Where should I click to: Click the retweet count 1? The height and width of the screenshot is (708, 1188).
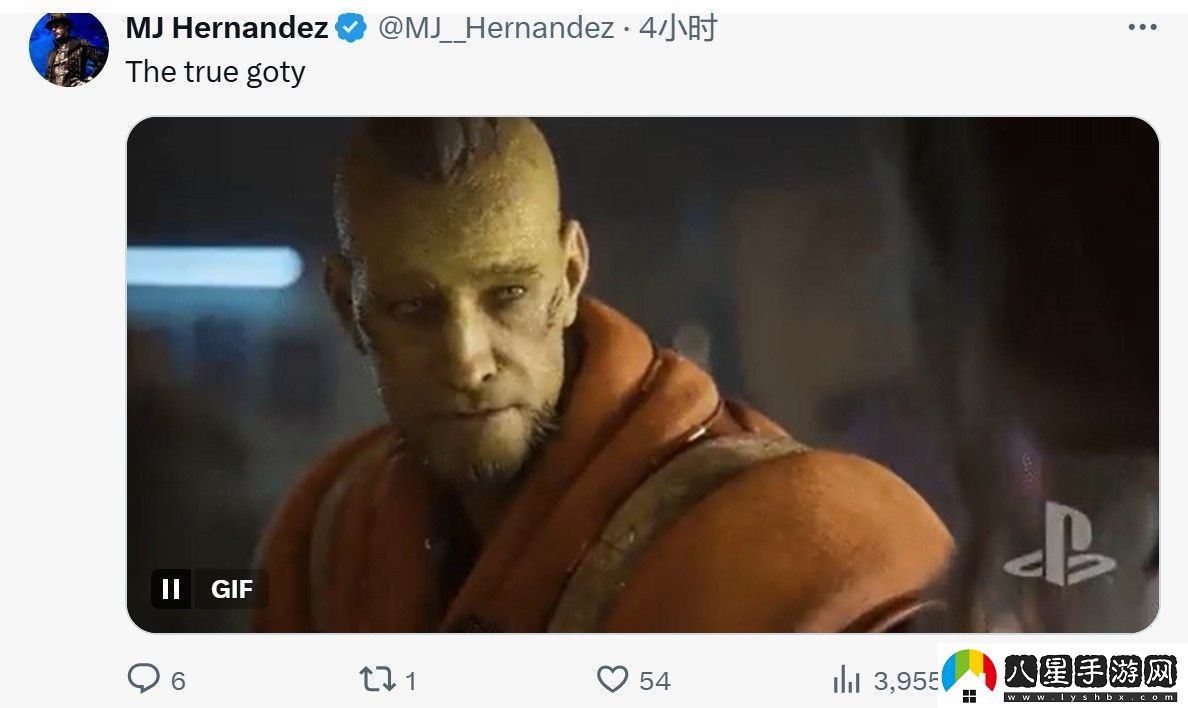(410, 681)
